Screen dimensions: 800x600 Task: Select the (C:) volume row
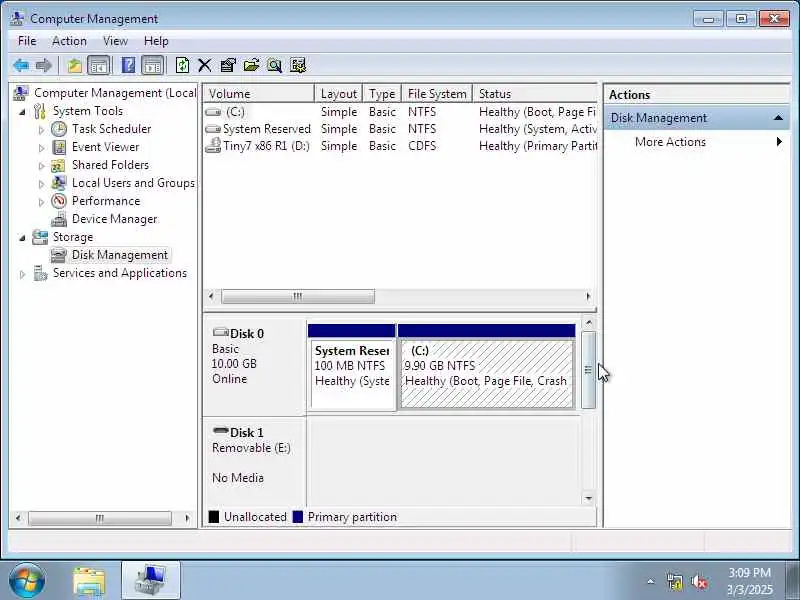(400, 112)
